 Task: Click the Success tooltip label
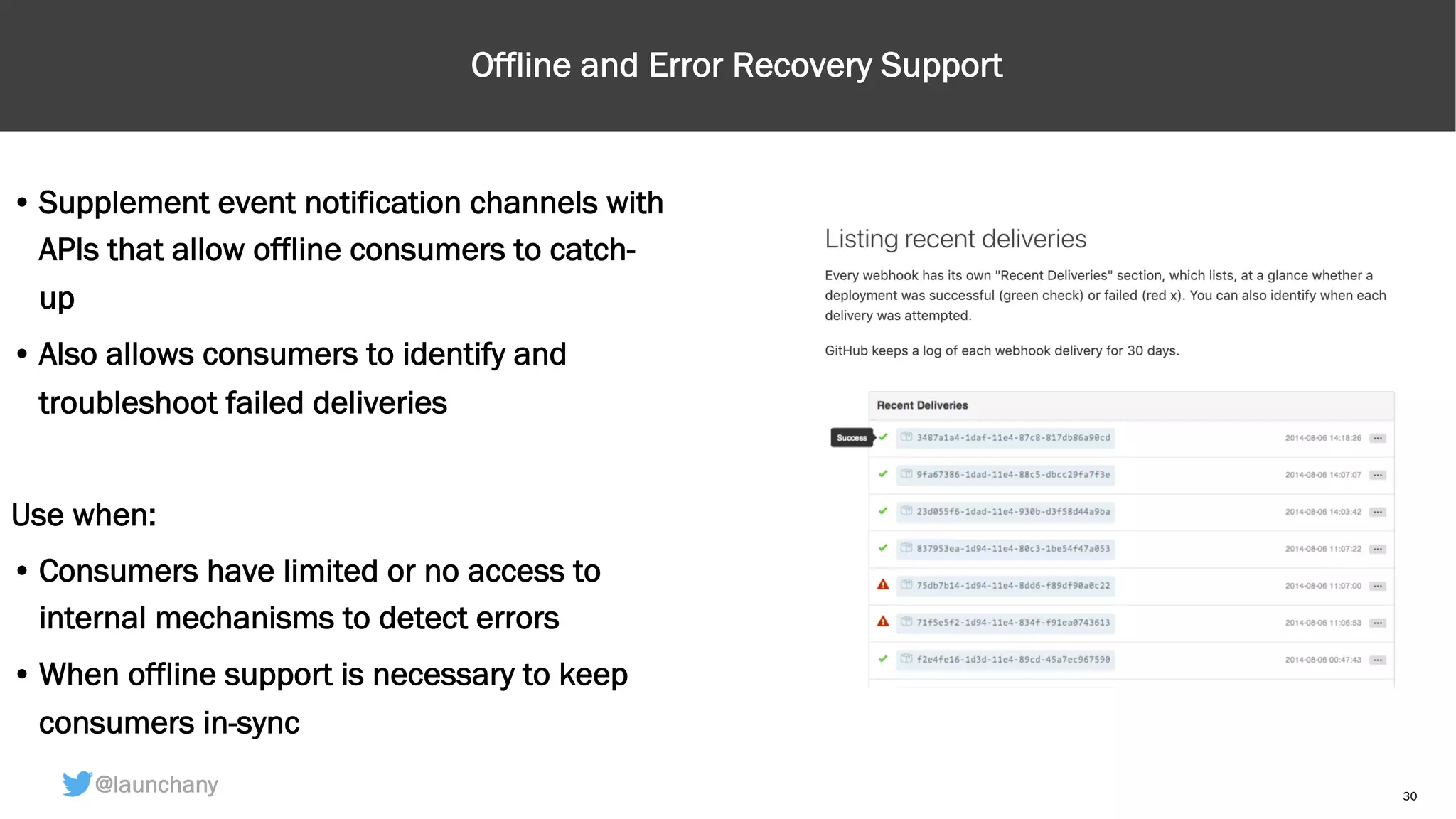852,438
